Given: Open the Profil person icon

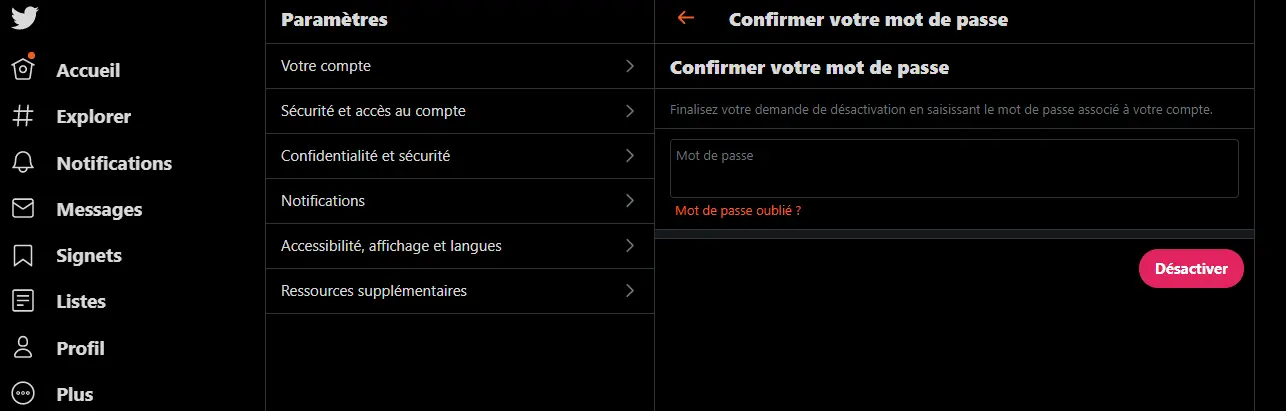Looking at the screenshot, I should [23, 348].
